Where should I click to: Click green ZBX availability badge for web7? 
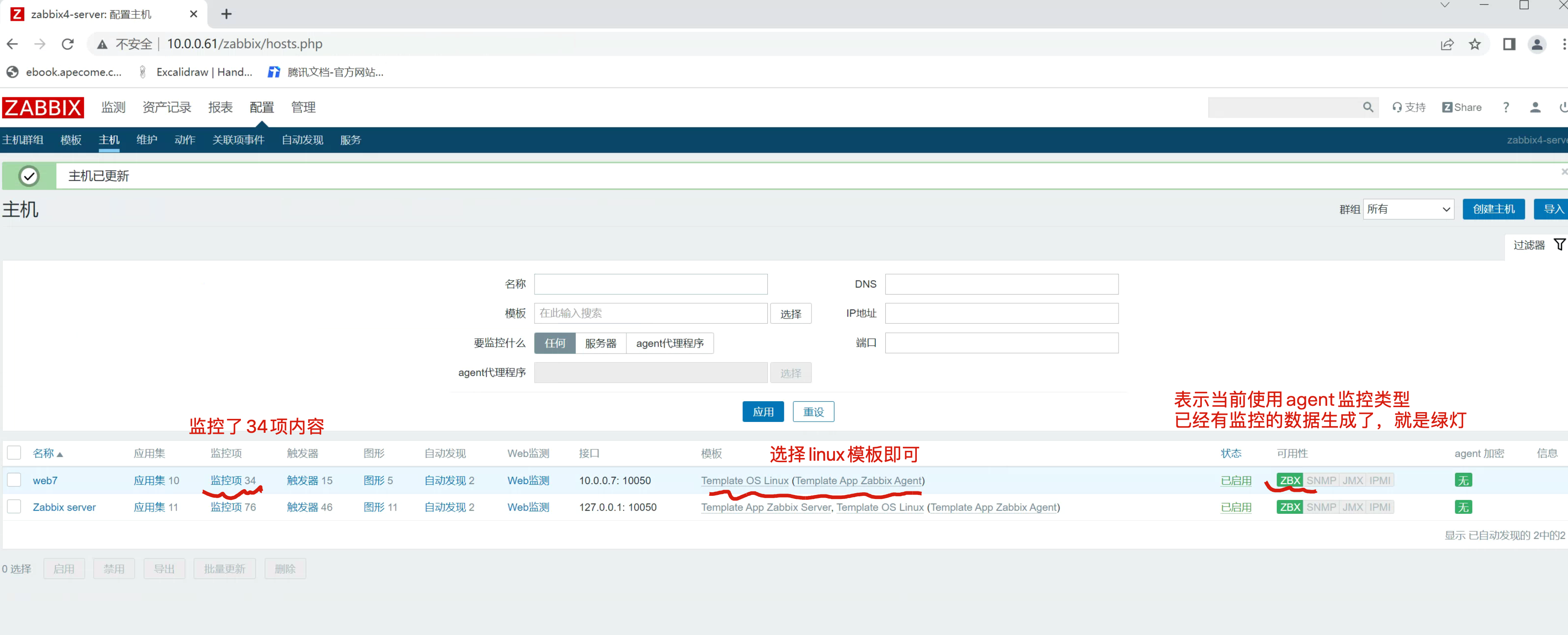[x=1289, y=481]
